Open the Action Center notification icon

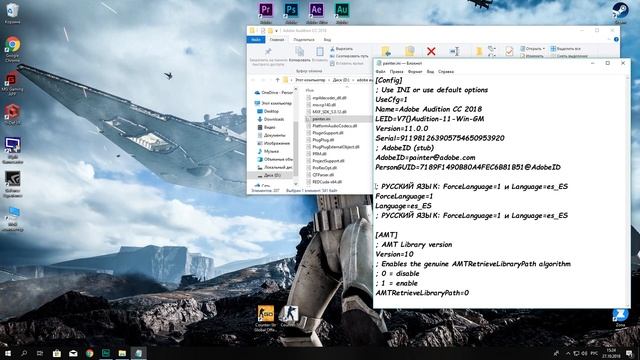pos(629,353)
